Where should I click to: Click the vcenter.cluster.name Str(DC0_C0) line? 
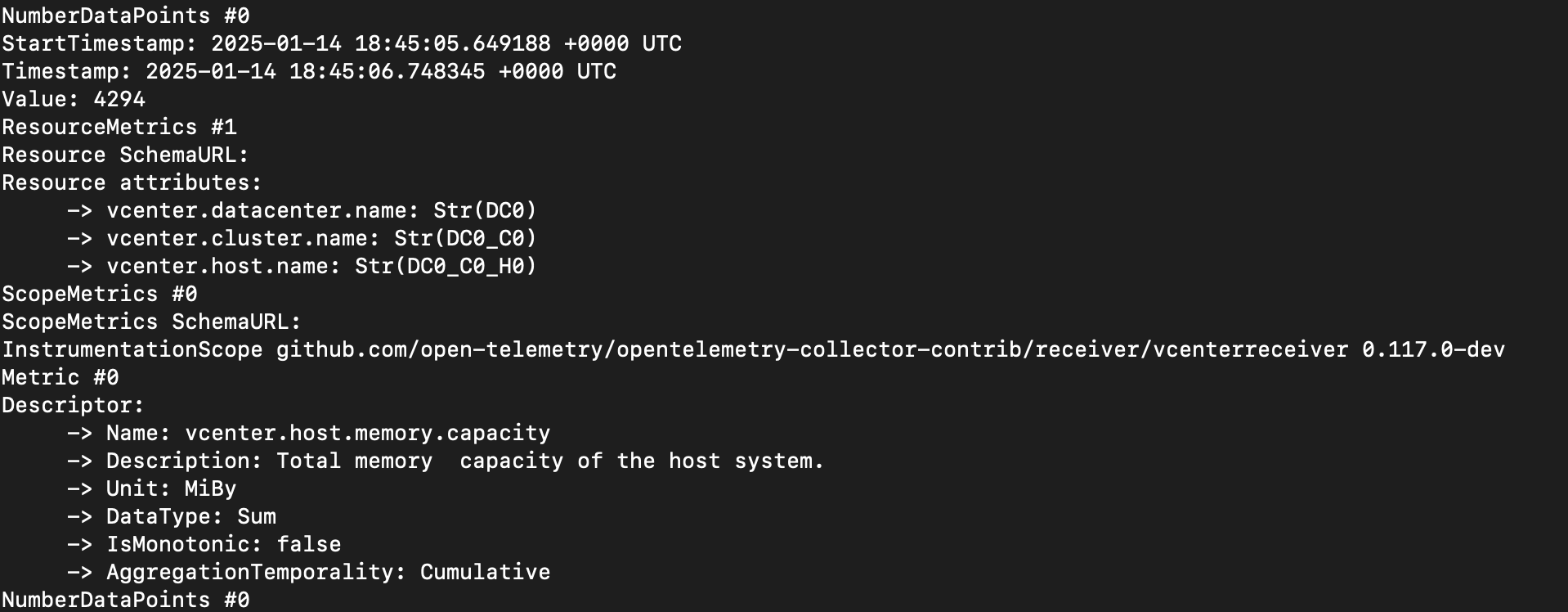(302, 238)
